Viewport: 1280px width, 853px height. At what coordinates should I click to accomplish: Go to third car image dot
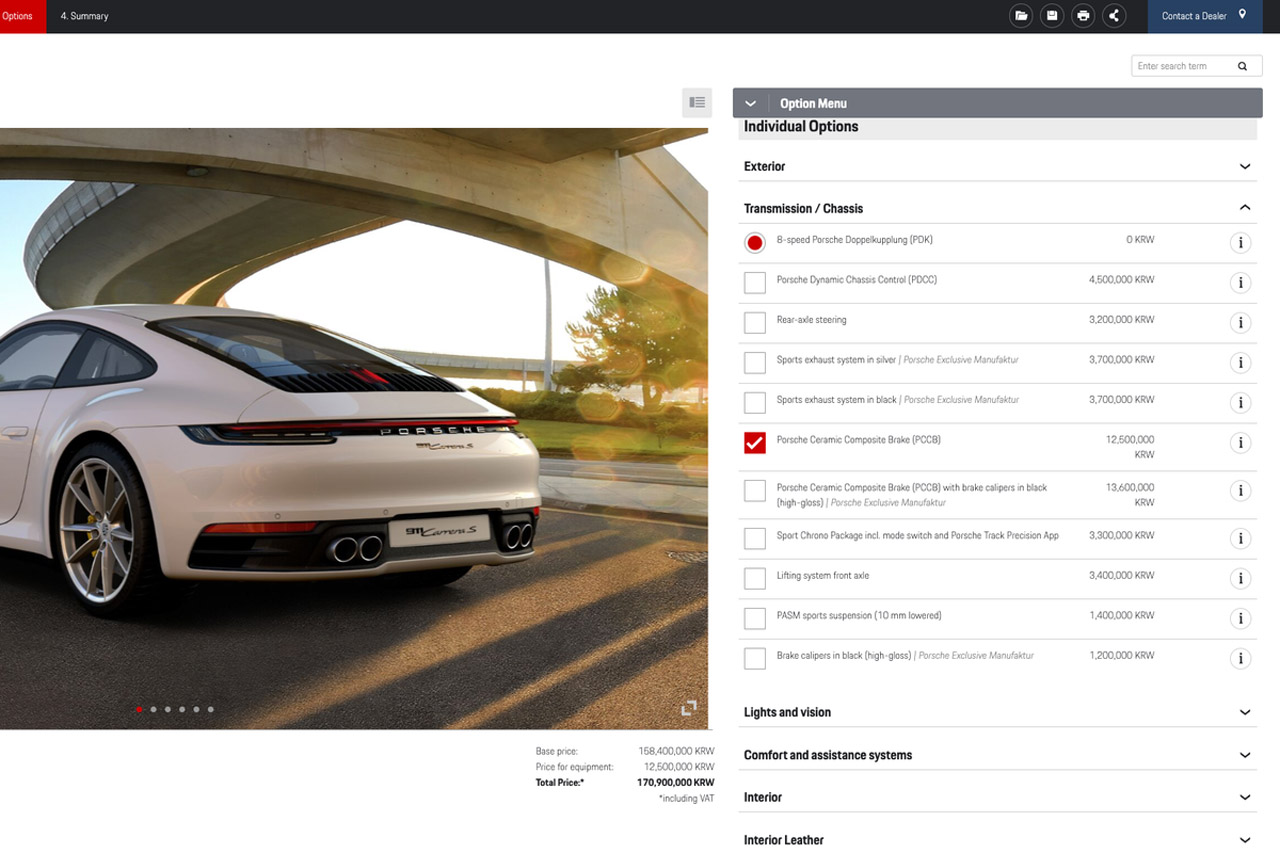tap(167, 709)
